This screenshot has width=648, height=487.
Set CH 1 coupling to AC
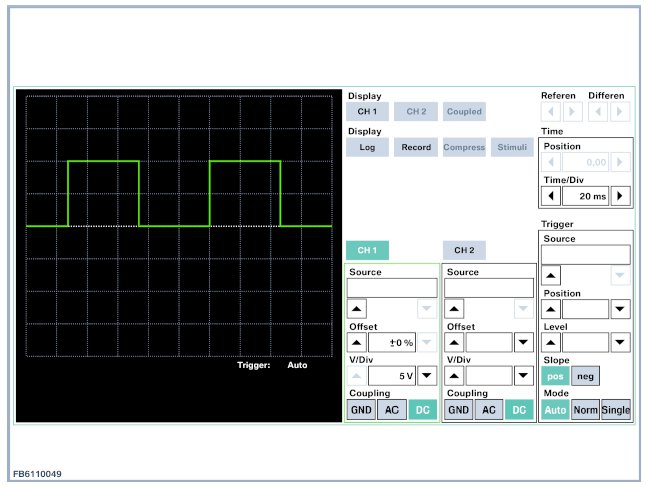(391, 410)
